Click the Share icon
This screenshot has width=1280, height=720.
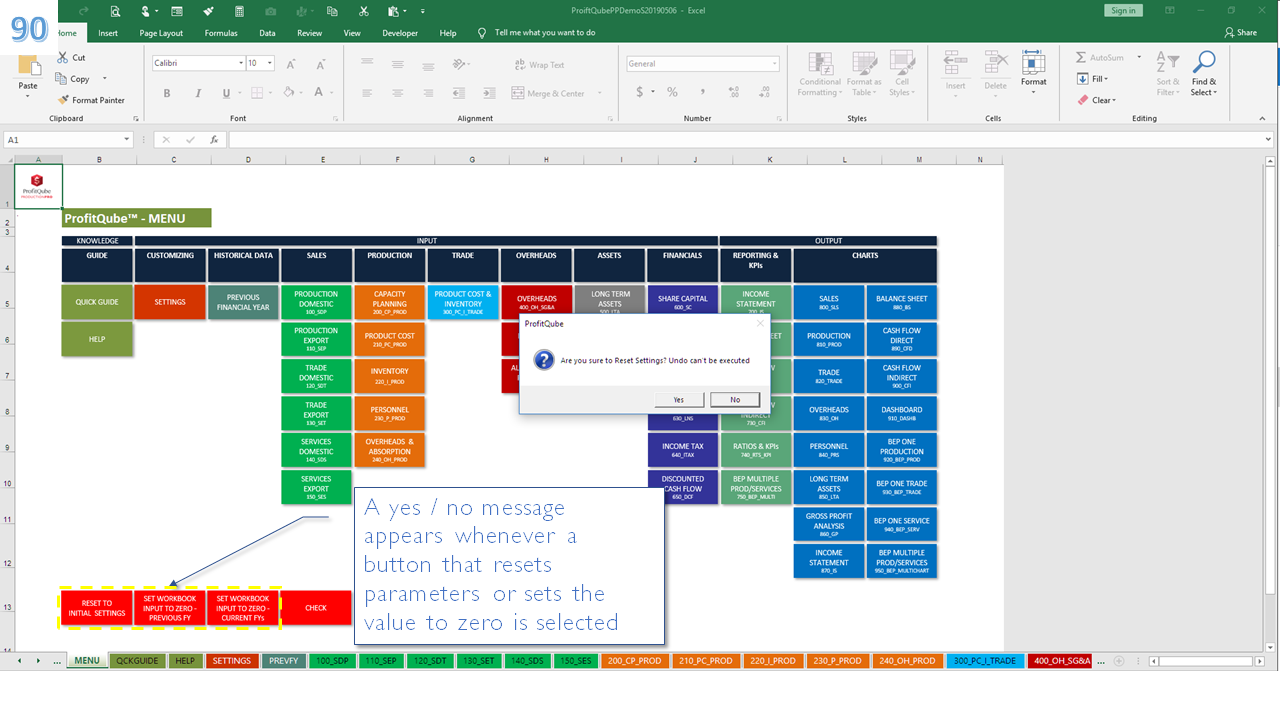pos(1240,33)
